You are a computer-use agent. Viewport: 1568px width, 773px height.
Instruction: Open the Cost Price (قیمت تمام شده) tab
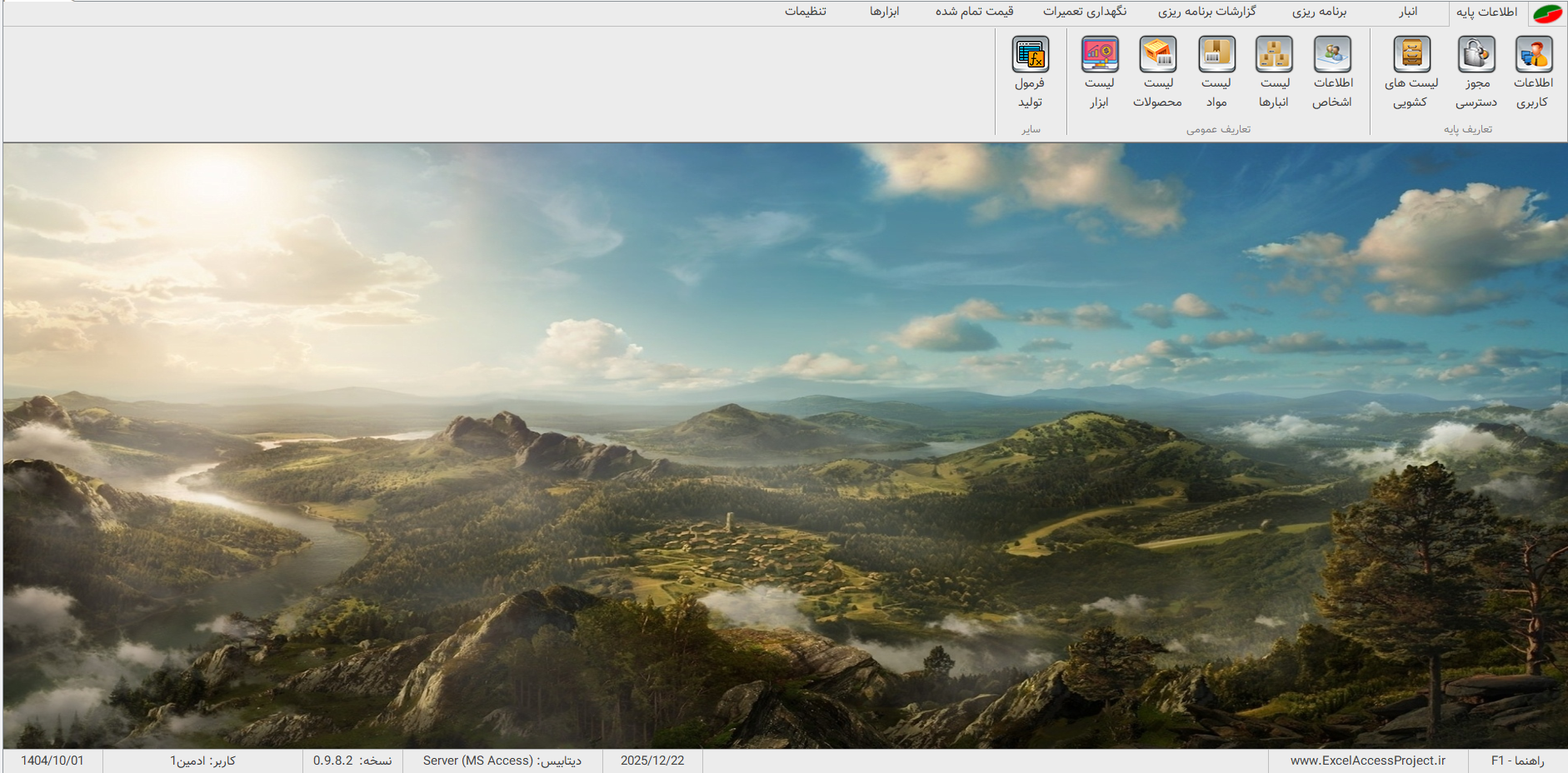974,12
